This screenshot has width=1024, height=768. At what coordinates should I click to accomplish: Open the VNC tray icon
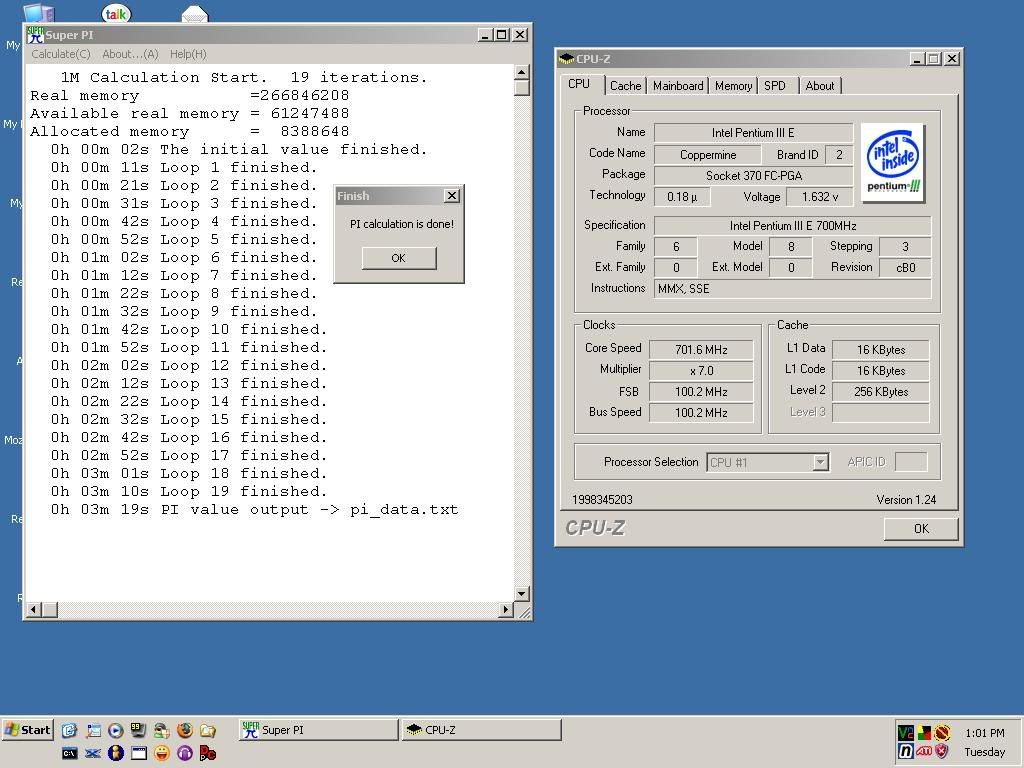coord(906,733)
